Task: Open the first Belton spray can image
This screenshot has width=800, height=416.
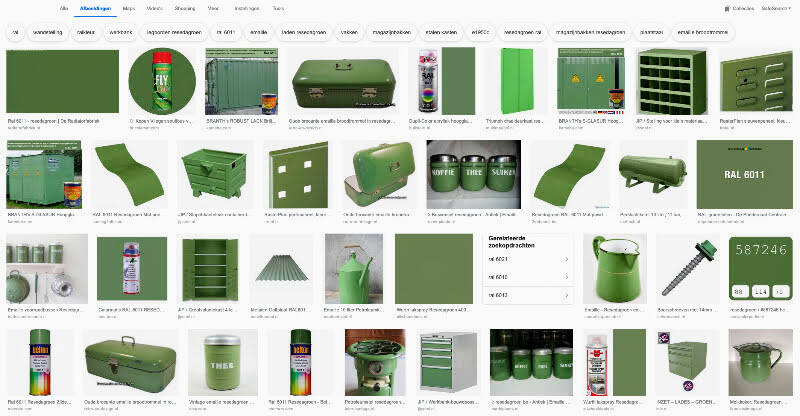Action: click(x=40, y=362)
